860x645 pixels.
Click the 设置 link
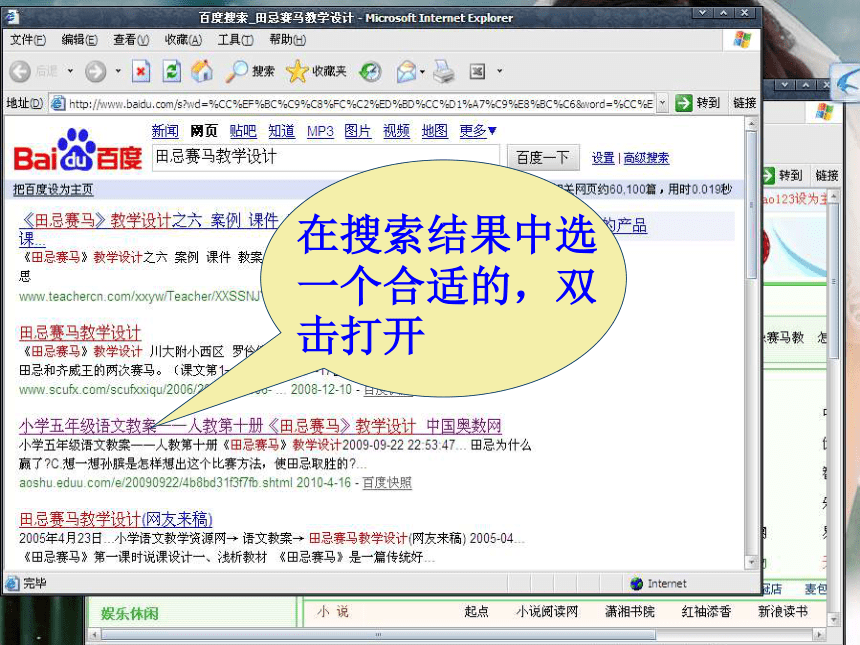click(x=603, y=158)
